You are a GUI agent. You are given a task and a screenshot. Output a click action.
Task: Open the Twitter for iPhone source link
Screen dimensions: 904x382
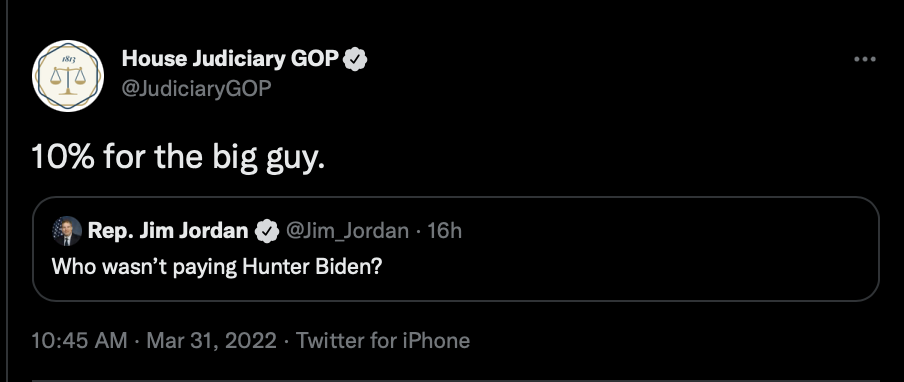tap(383, 341)
